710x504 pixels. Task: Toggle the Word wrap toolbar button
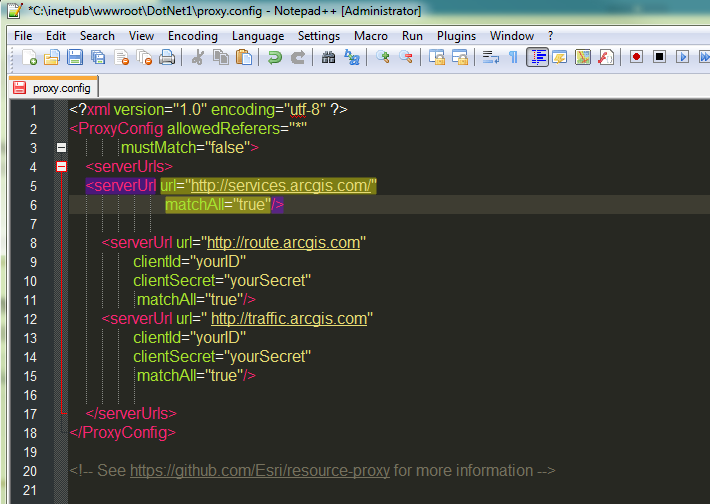pyautogui.click(x=490, y=58)
